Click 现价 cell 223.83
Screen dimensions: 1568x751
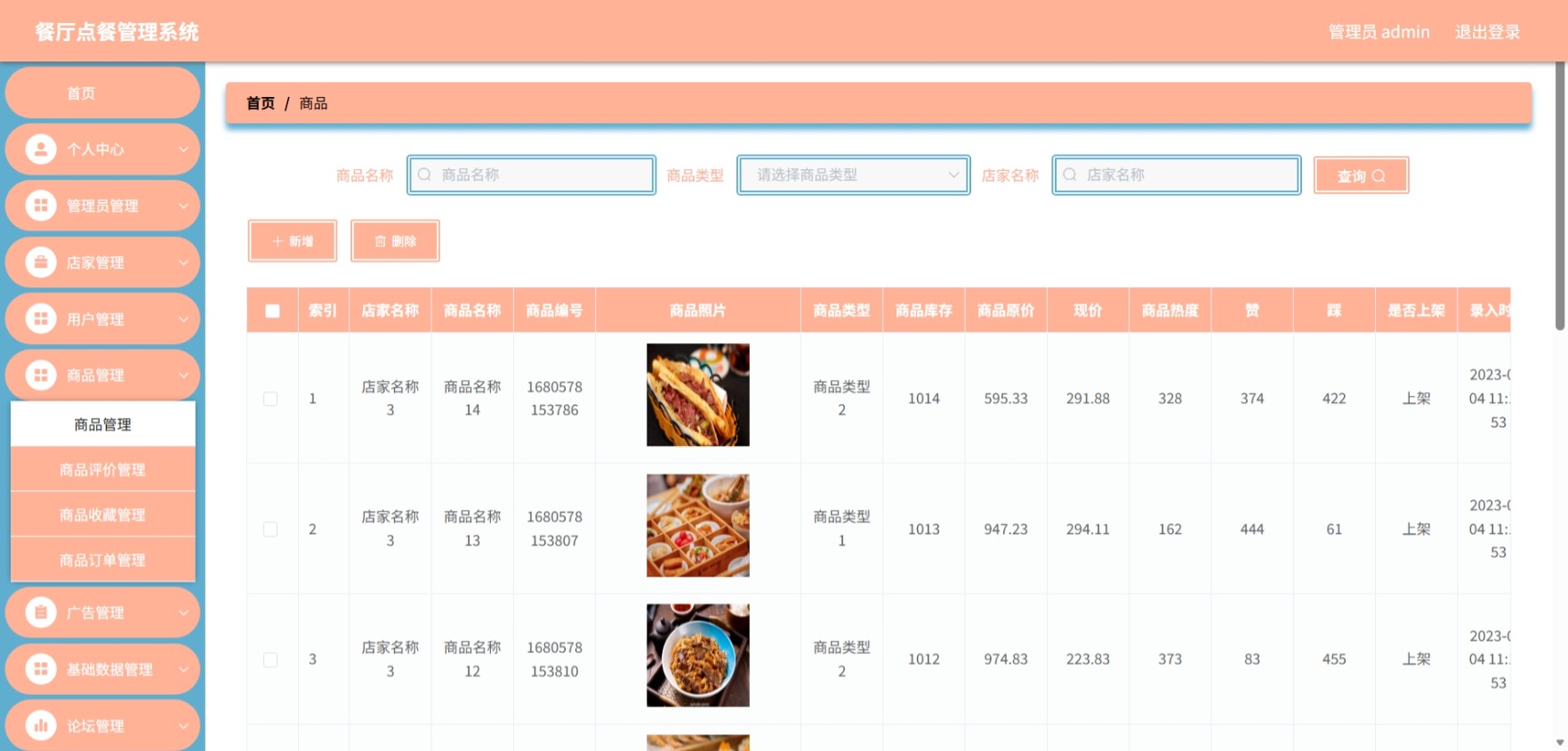1088,659
